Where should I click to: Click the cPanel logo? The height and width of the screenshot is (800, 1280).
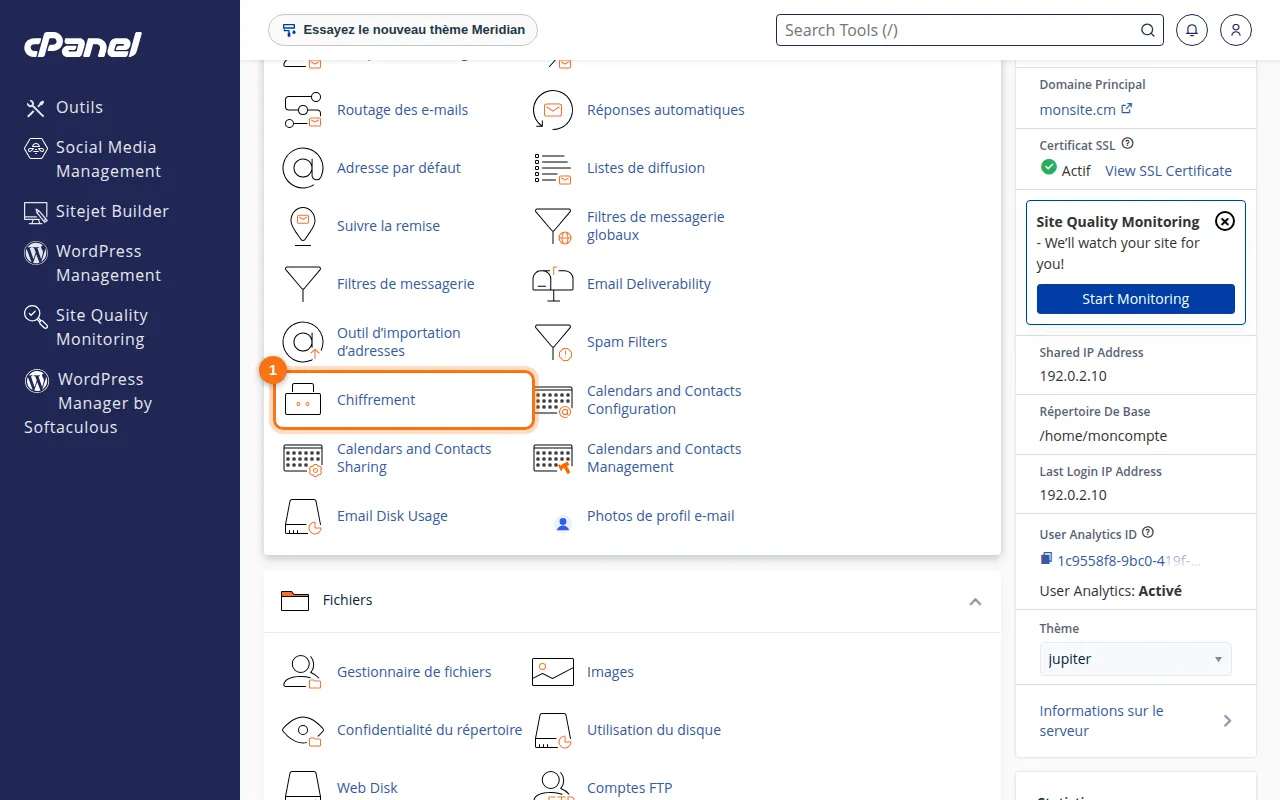pos(82,44)
